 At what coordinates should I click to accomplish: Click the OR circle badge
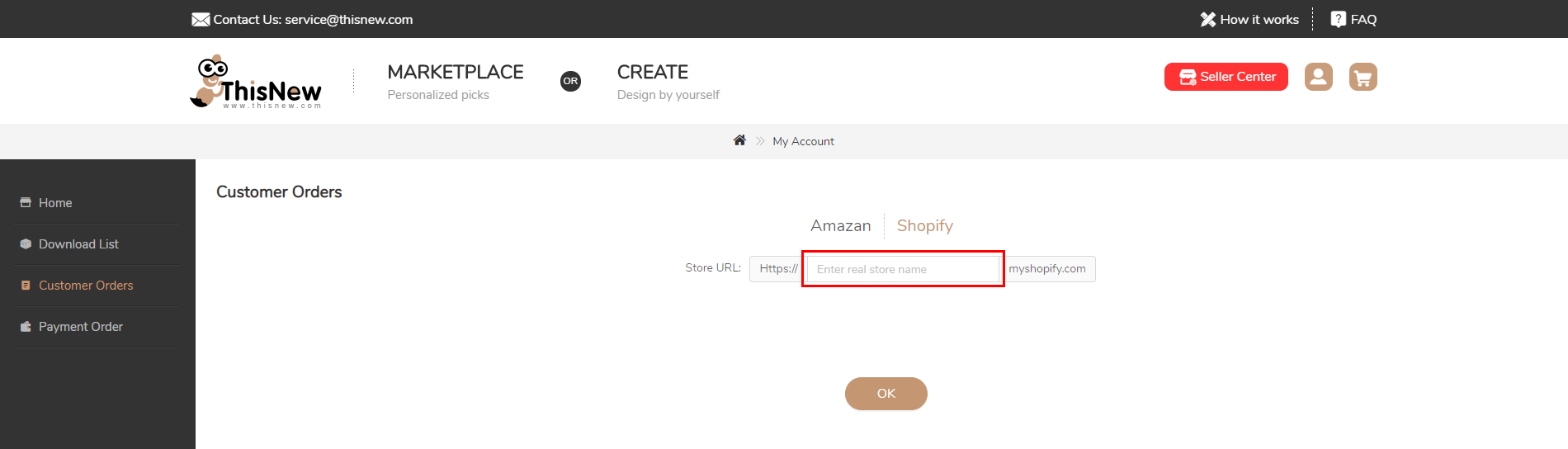pyautogui.click(x=570, y=81)
